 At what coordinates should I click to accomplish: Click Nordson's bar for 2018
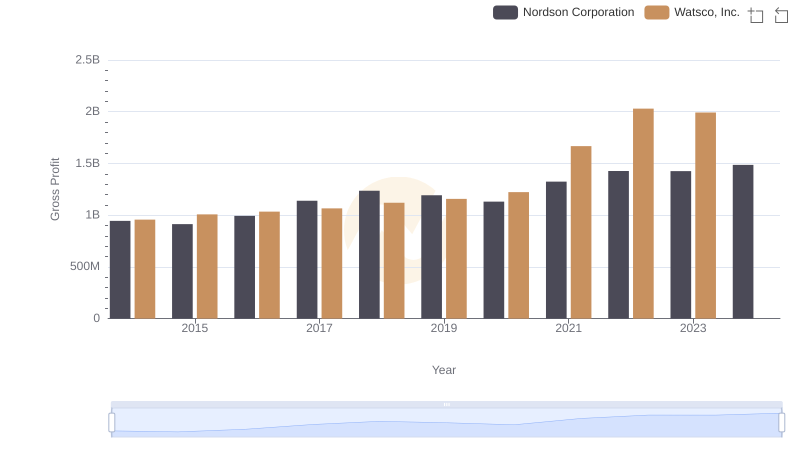(x=369, y=255)
